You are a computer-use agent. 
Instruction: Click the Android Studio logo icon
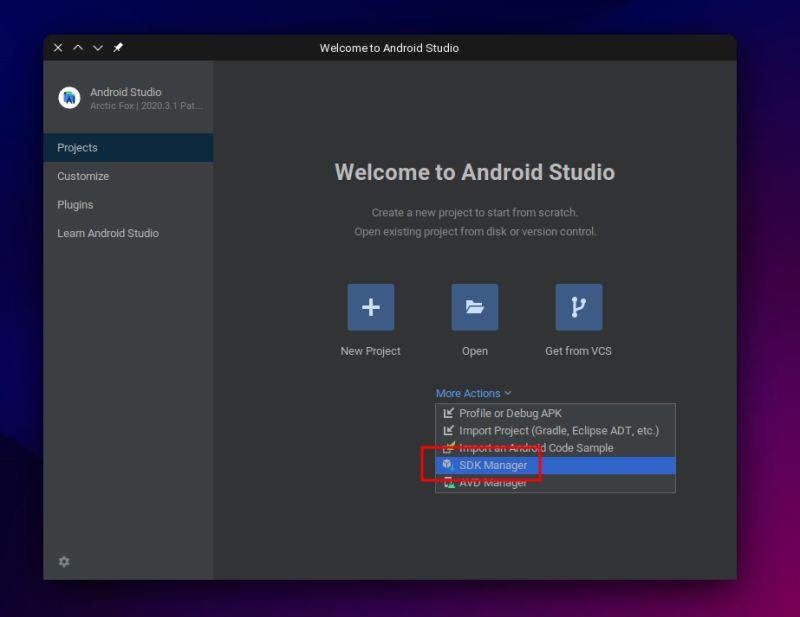point(69,97)
